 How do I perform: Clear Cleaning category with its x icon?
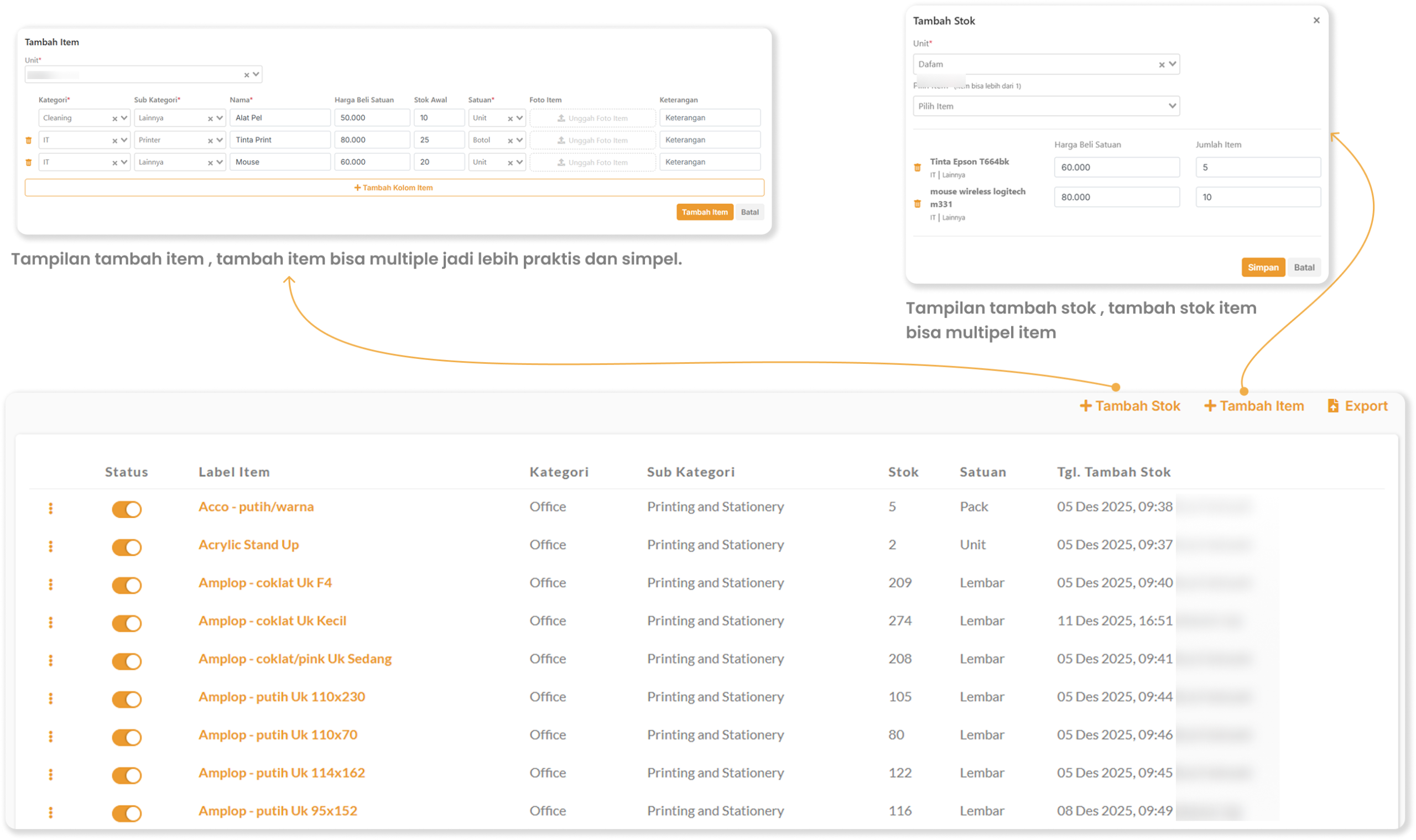point(114,118)
